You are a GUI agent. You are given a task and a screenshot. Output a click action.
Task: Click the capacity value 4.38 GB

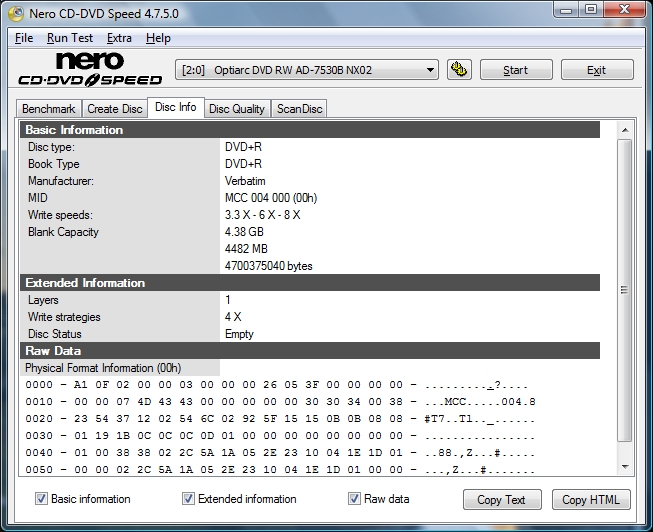[244, 232]
